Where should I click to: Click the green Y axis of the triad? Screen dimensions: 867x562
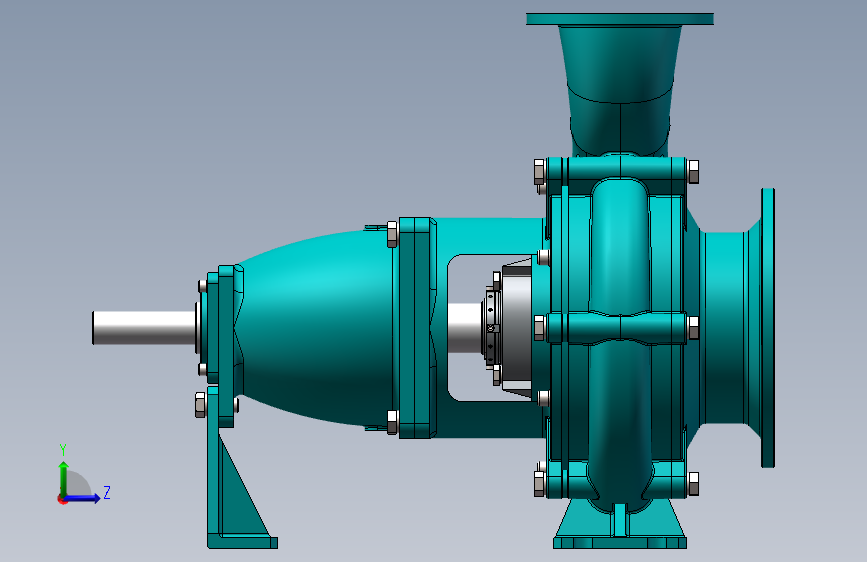pyautogui.click(x=64, y=479)
